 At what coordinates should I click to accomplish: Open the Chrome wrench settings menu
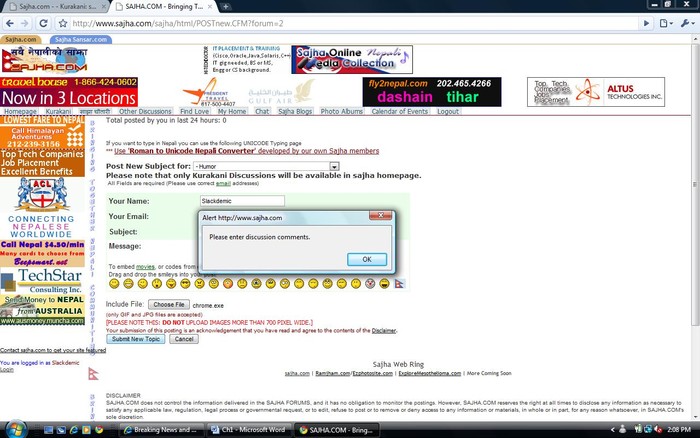(x=686, y=22)
